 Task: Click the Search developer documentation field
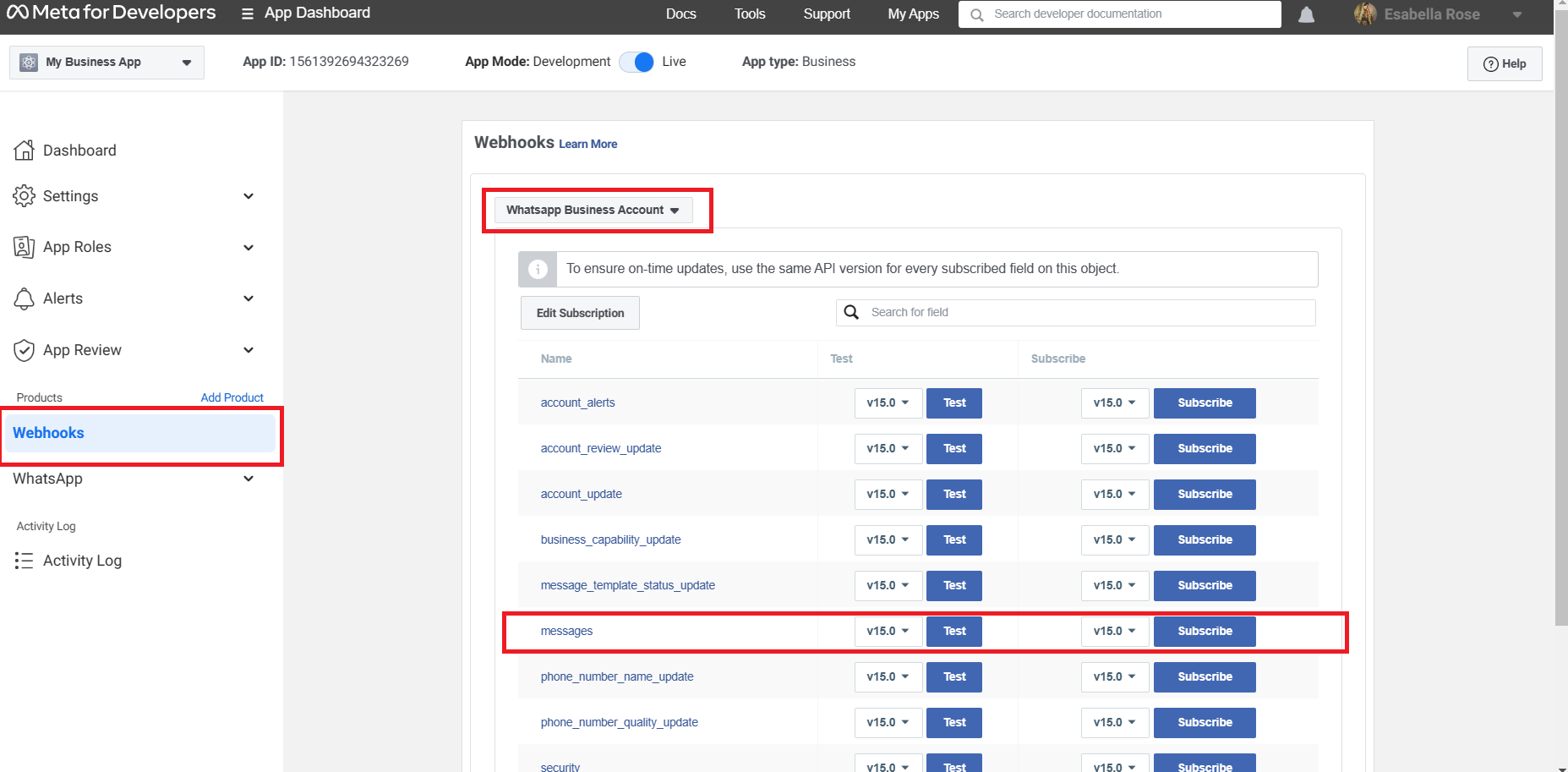1120,14
